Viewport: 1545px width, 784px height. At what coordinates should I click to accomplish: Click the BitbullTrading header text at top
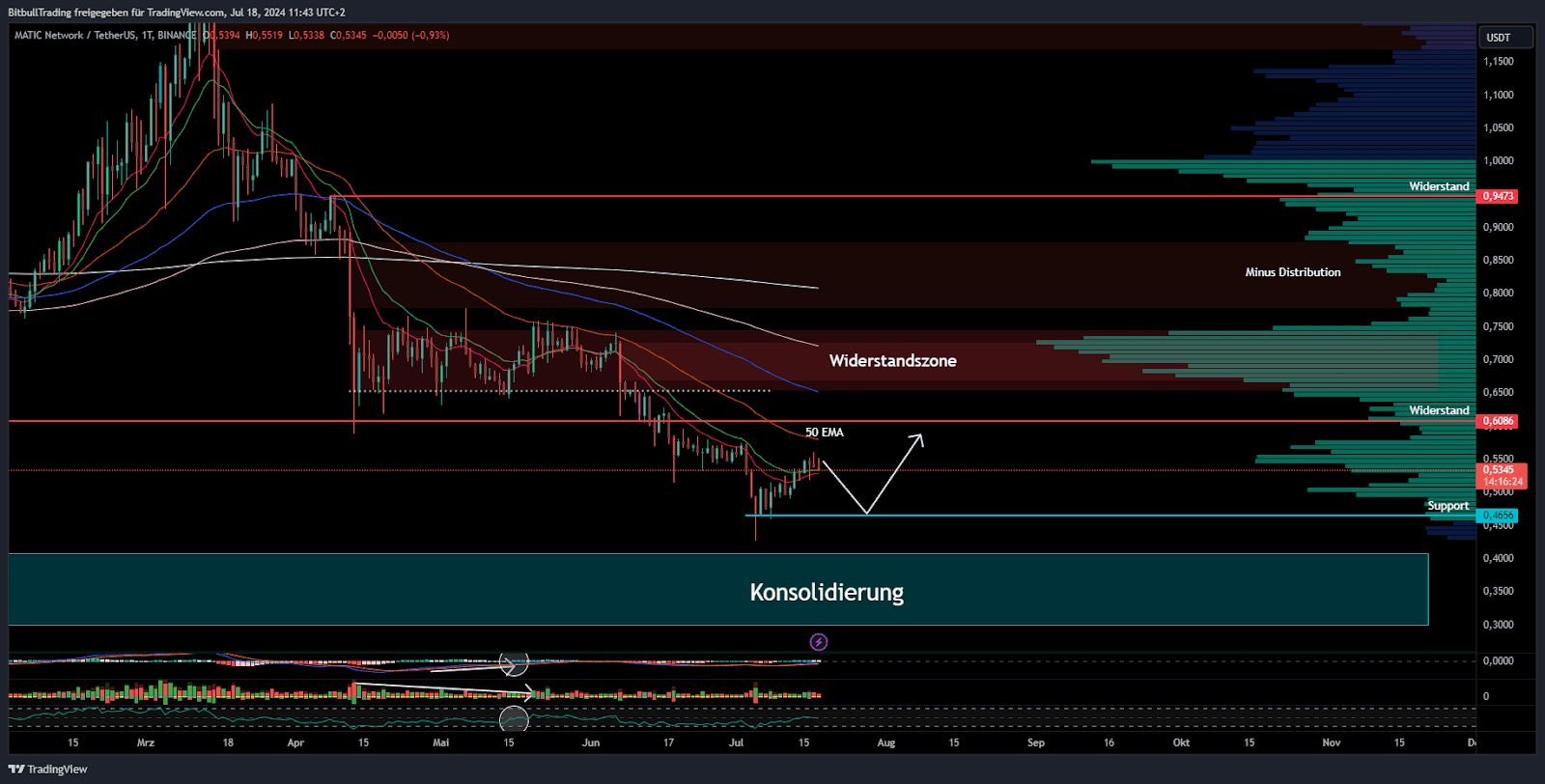pyautogui.click(x=176, y=13)
